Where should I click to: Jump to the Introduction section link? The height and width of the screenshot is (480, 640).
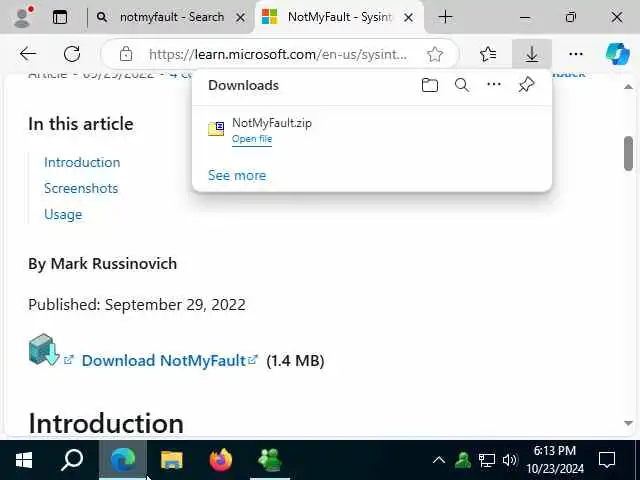[82, 162]
